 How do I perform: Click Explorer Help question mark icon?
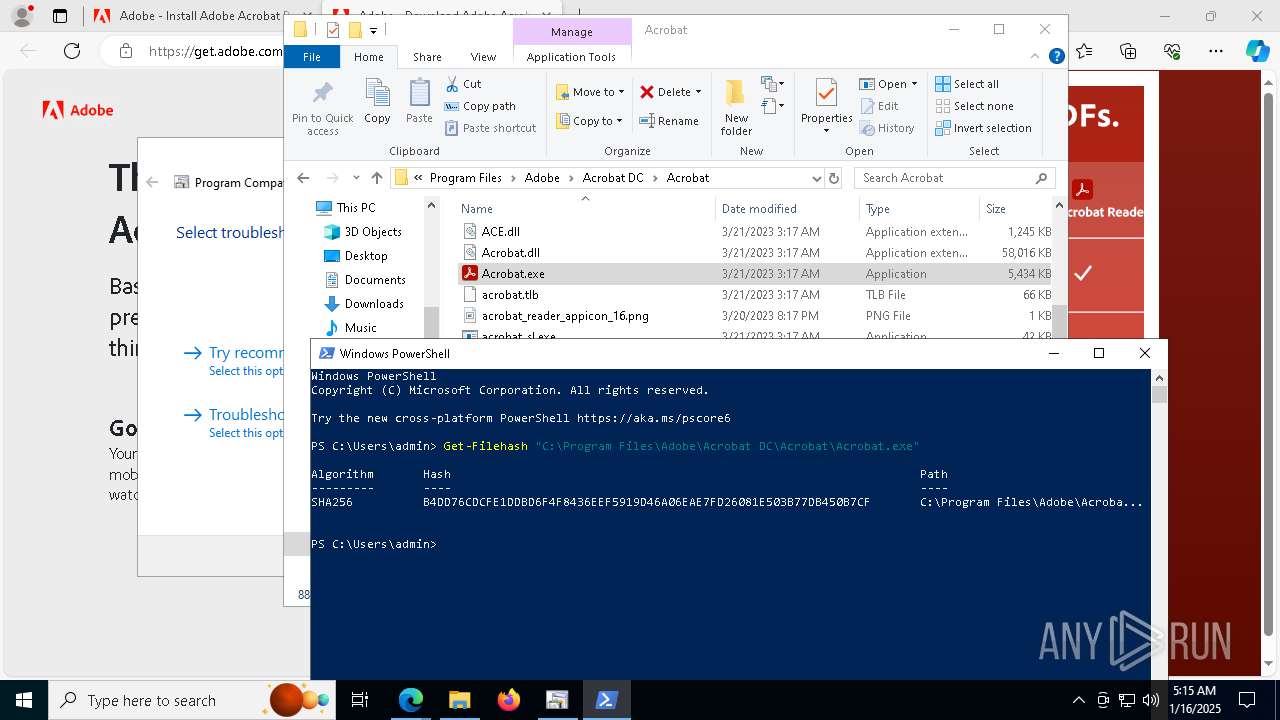point(1056,57)
